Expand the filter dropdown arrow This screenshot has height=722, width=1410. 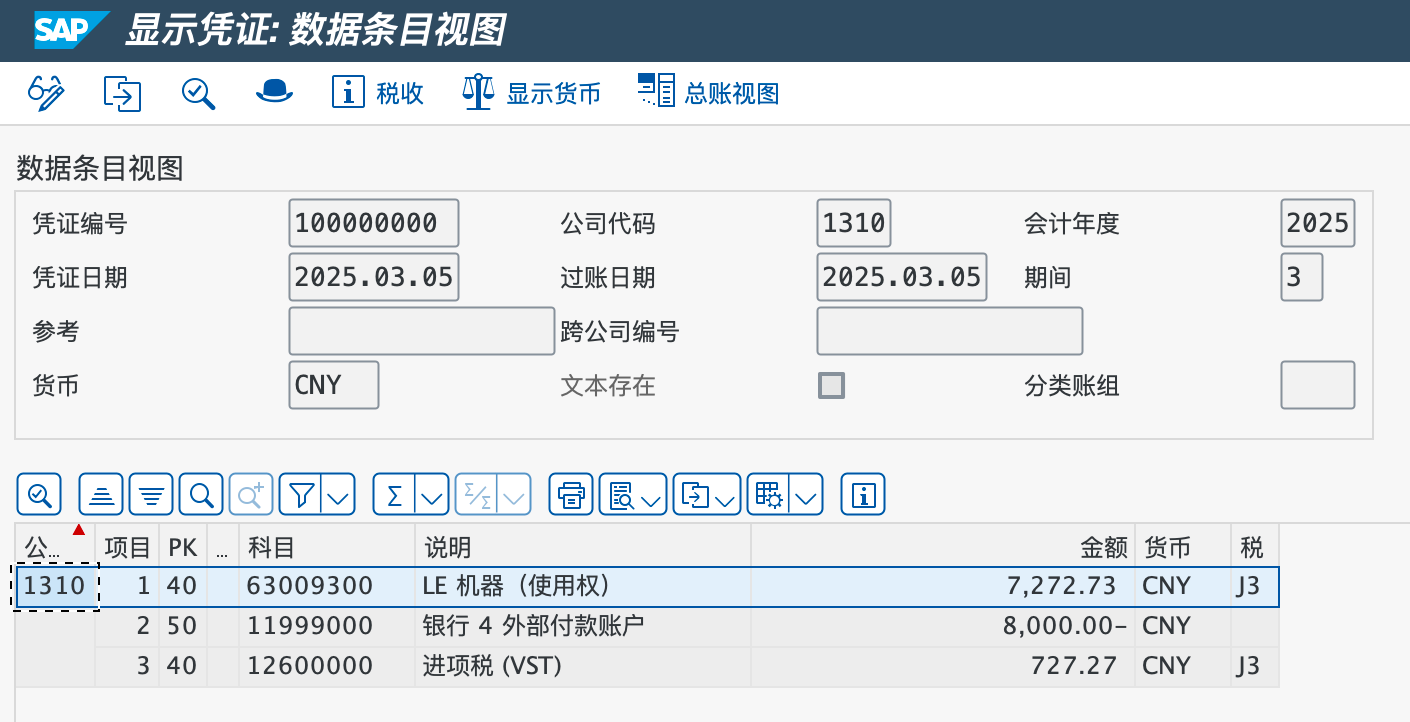tap(340, 495)
